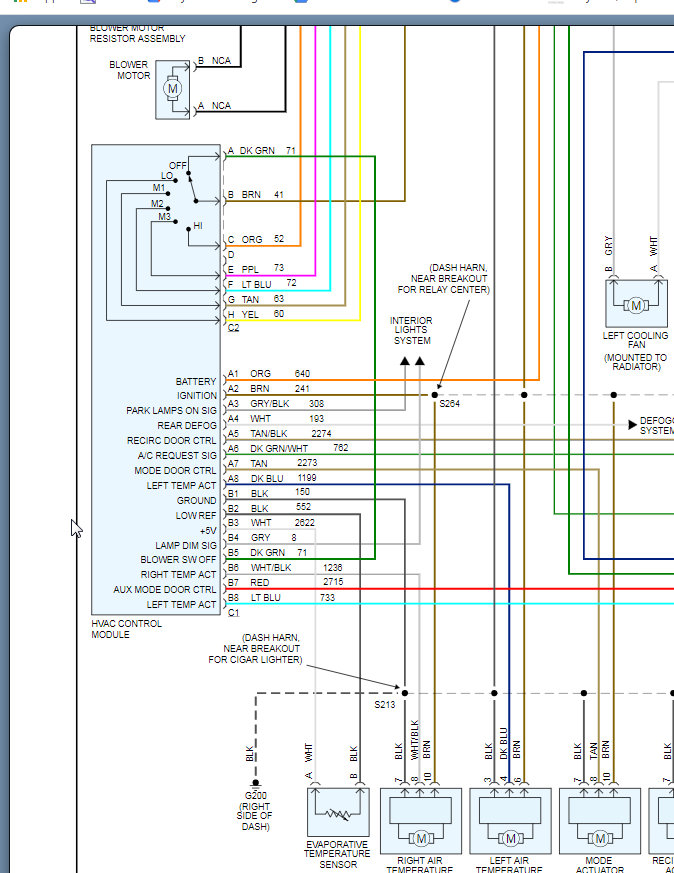Click the S213 splice dot
The width and height of the screenshot is (674, 873).
tap(405, 693)
